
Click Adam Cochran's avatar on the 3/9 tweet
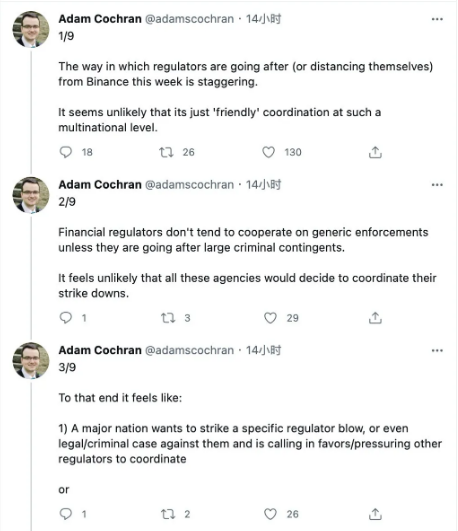(31, 360)
